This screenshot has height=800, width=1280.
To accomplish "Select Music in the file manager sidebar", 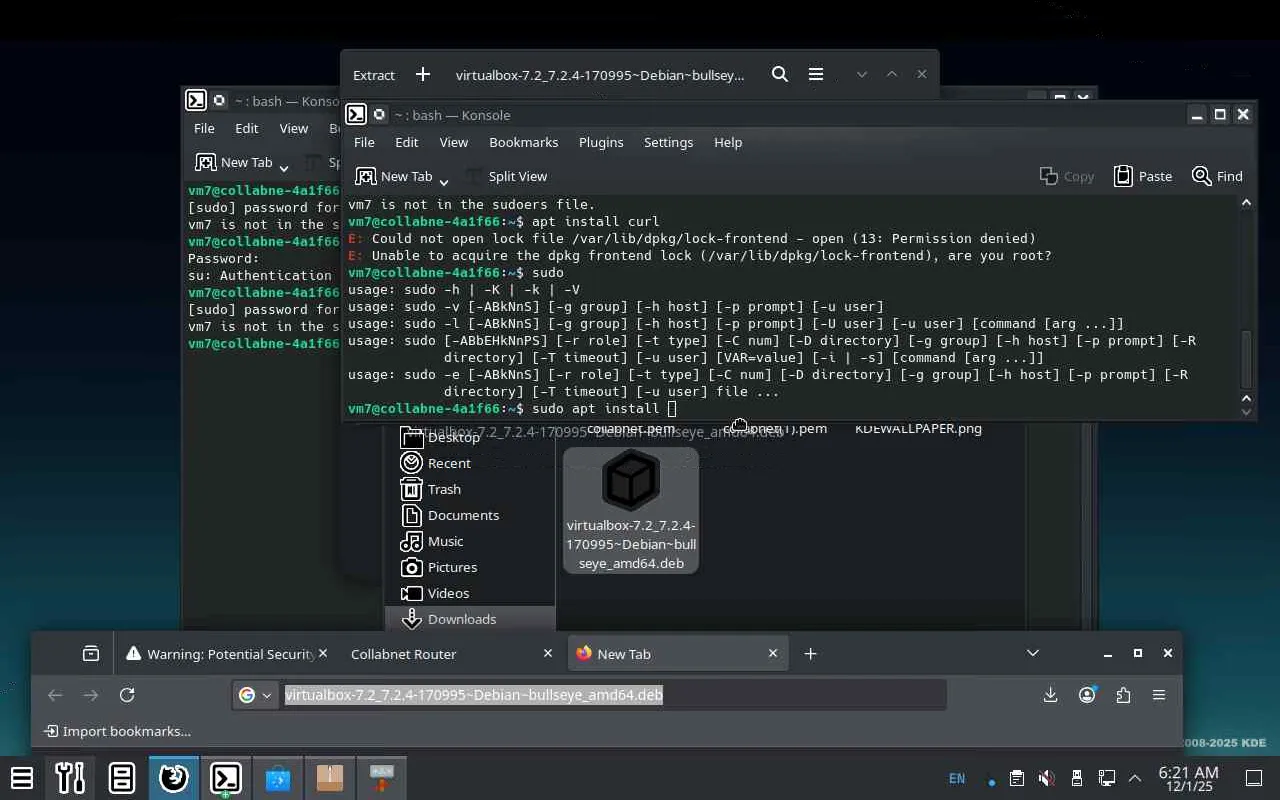I will [x=445, y=541].
